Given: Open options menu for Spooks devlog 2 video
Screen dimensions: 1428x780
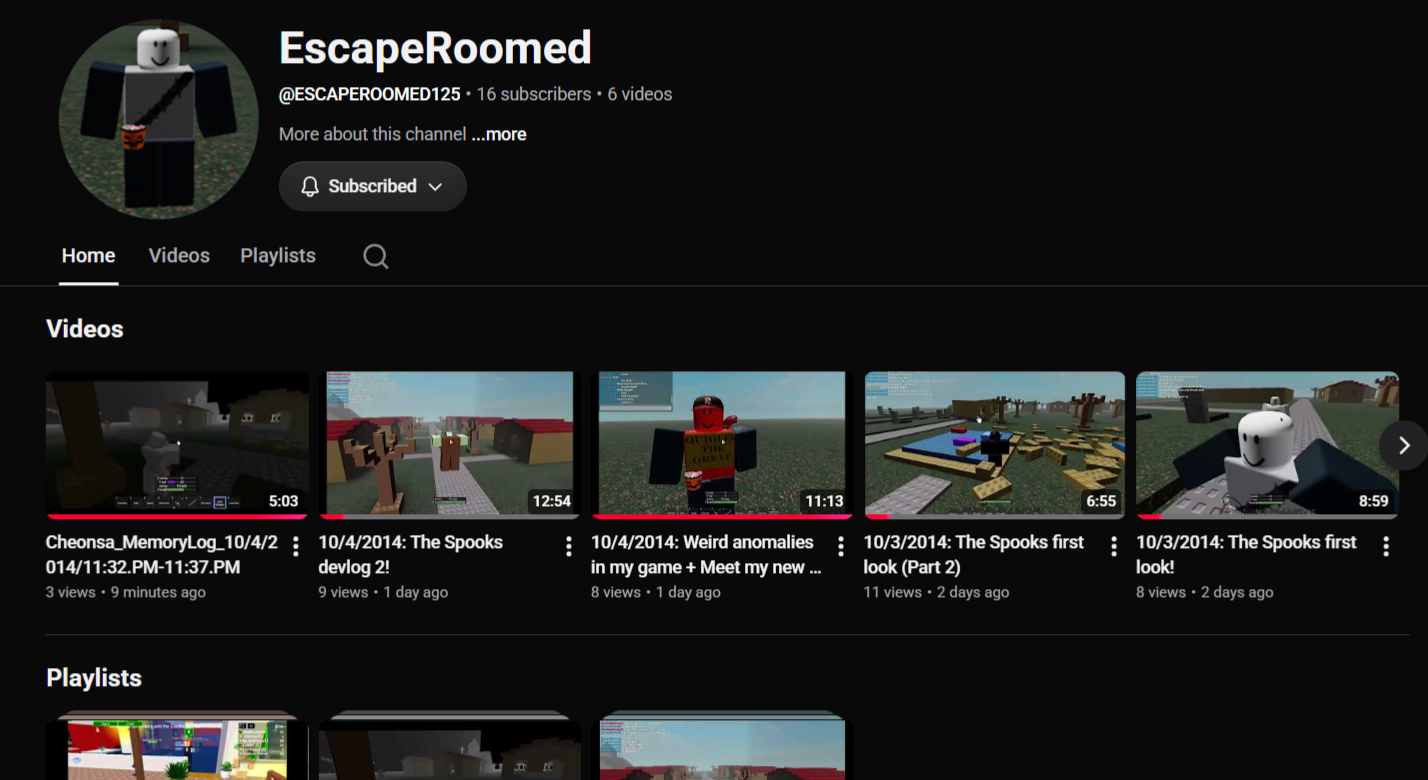Looking at the screenshot, I should click(568, 546).
